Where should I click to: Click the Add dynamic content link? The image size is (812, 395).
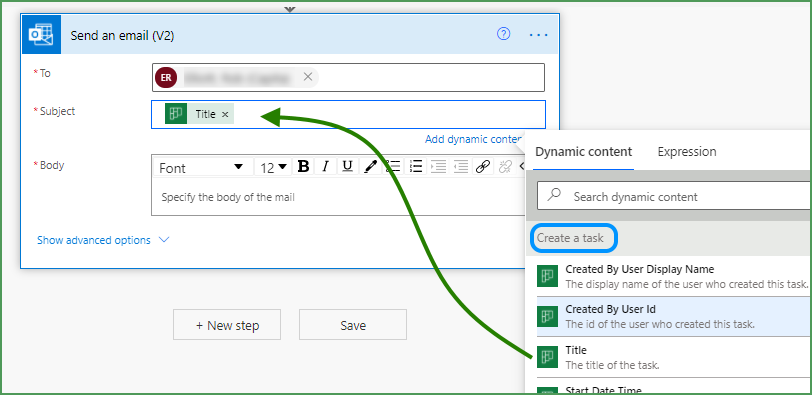pyautogui.click(x=473, y=139)
